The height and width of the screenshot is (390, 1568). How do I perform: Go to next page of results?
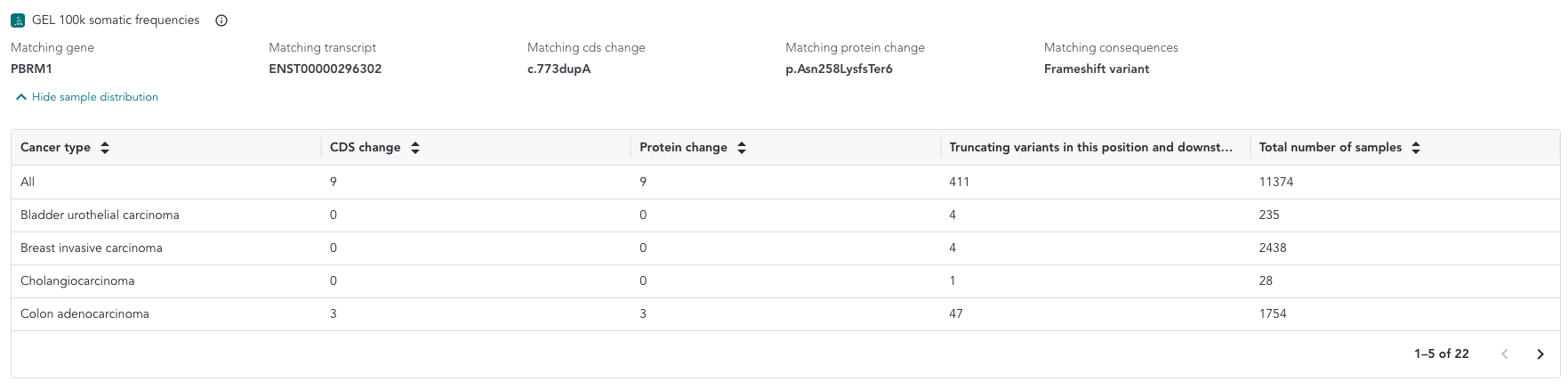tap(1540, 354)
